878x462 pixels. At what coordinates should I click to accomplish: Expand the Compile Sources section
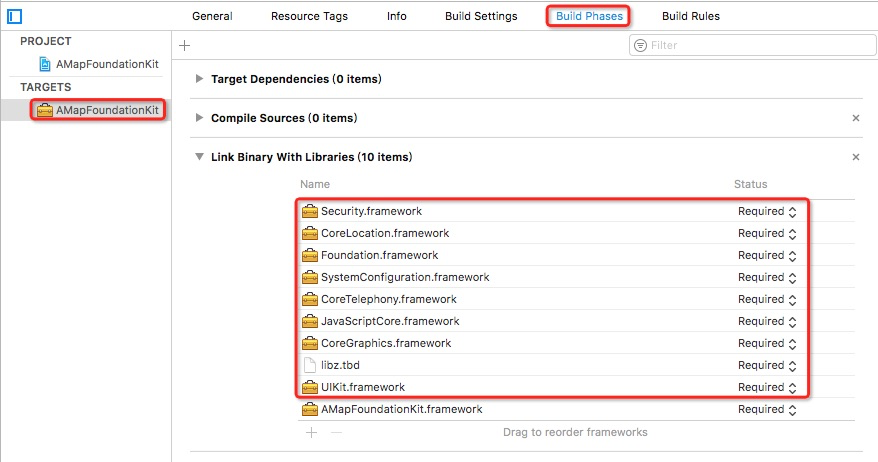200,118
